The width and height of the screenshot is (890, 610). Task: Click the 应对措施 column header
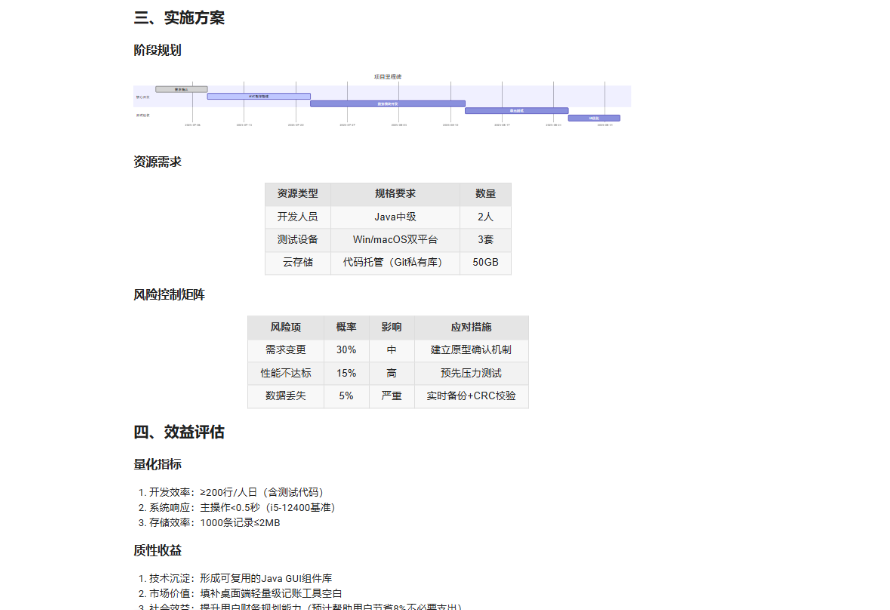coord(471,327)
